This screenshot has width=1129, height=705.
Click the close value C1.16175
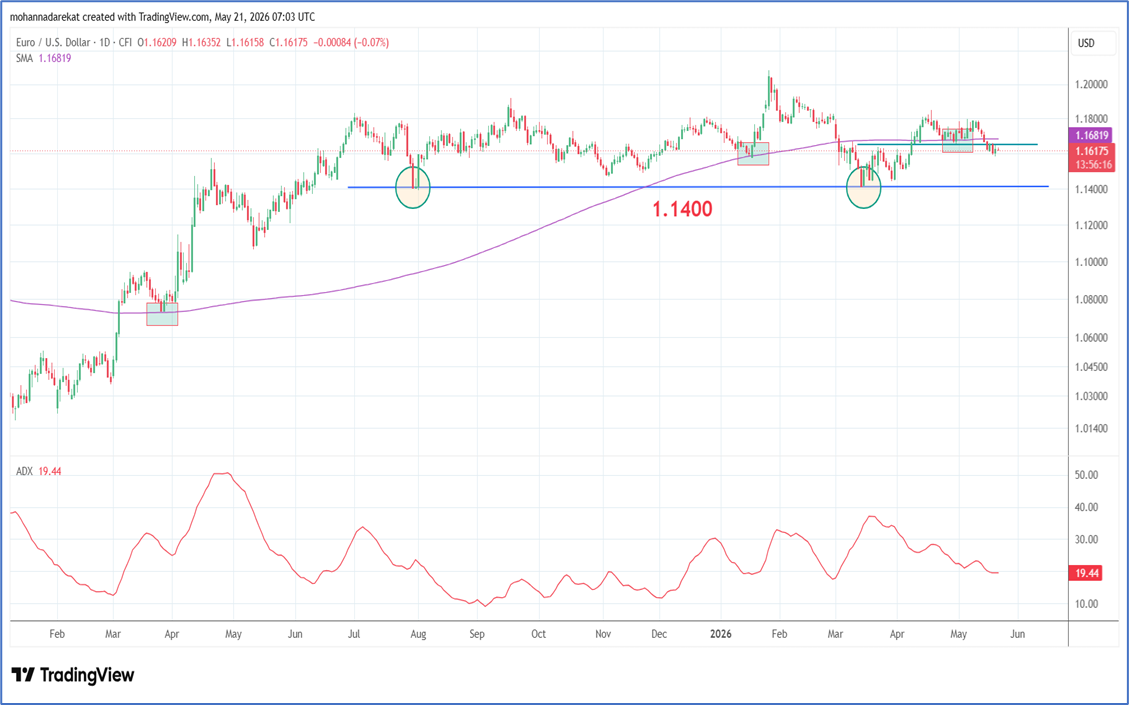click(289, 42)
